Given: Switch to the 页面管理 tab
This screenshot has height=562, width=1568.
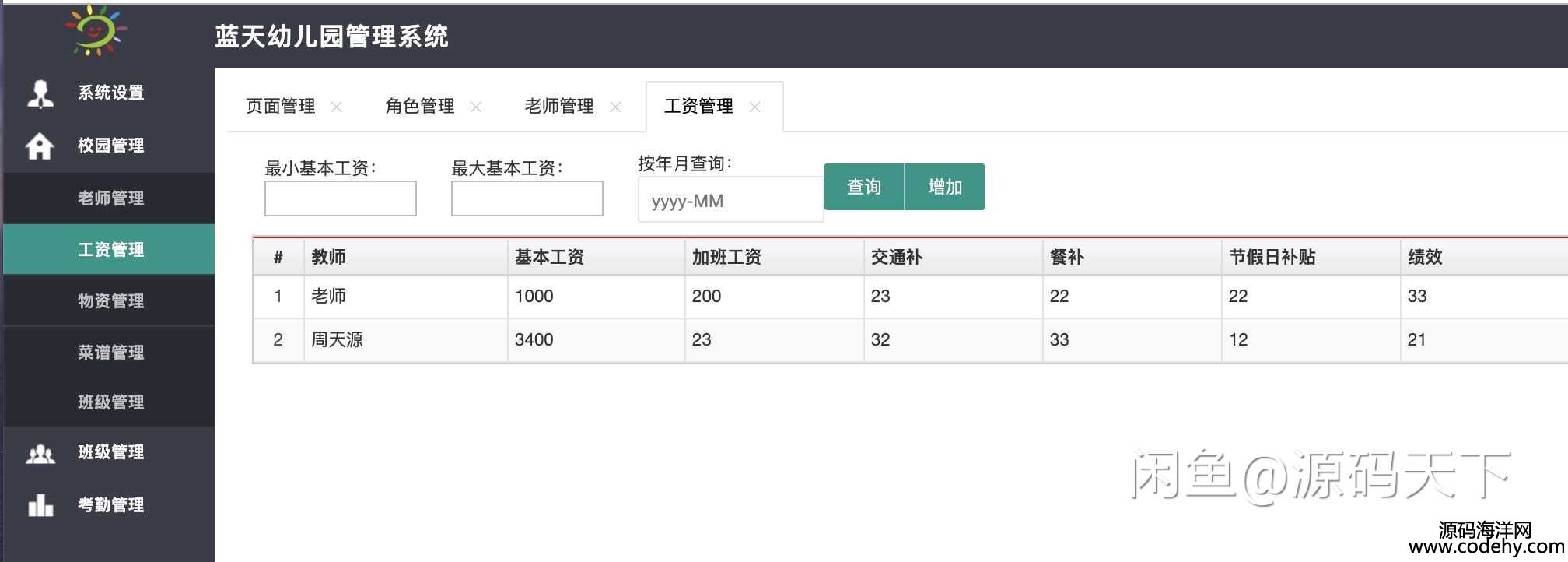Looking at the screenshot, I should [281, 106].
